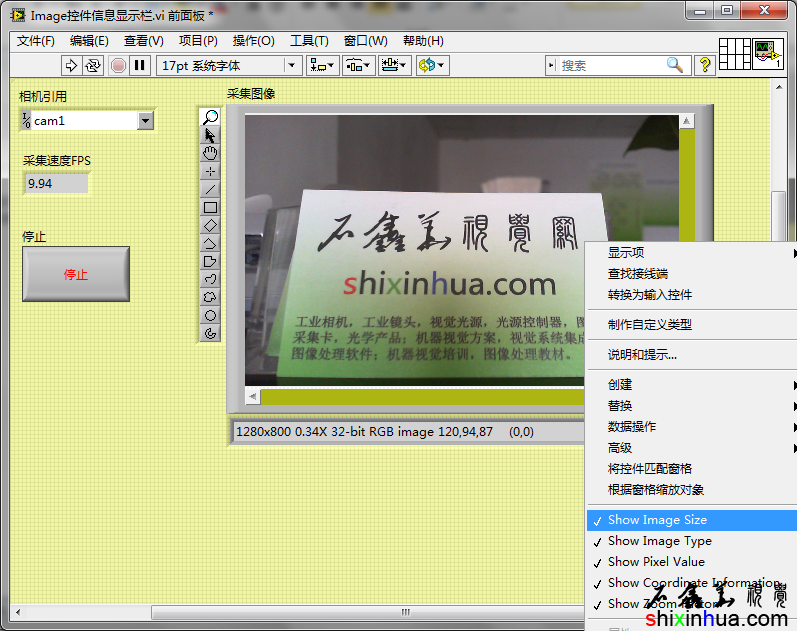Click the image horizontal scrollbar track
797x631 pixels.
click(420, 397)
